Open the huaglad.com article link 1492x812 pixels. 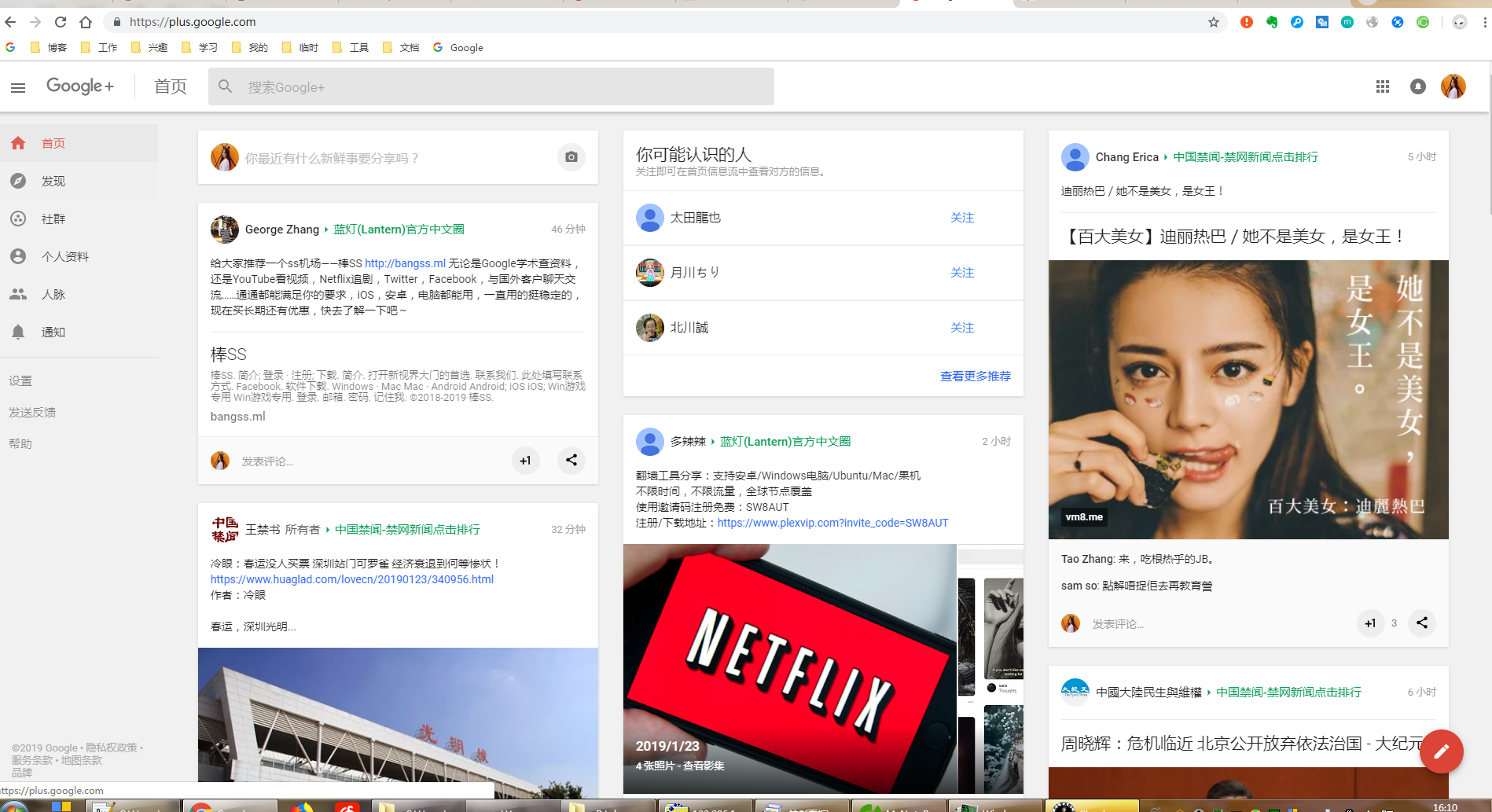(352, 579)
